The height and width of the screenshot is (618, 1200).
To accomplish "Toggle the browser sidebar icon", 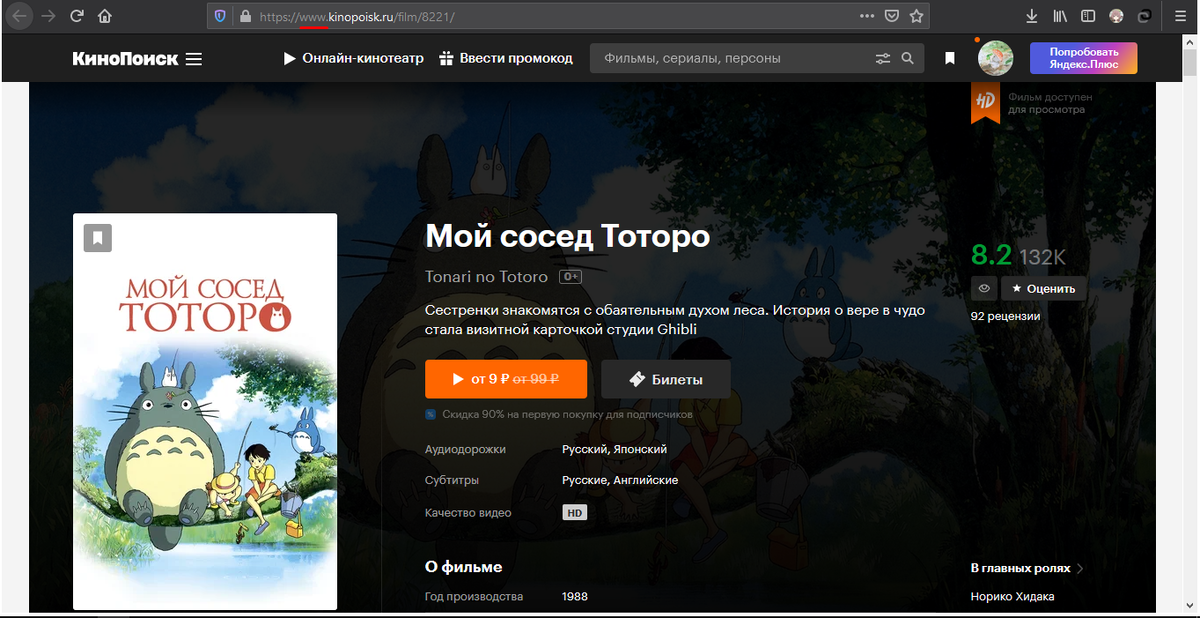I will click(x=1088, y=16).
